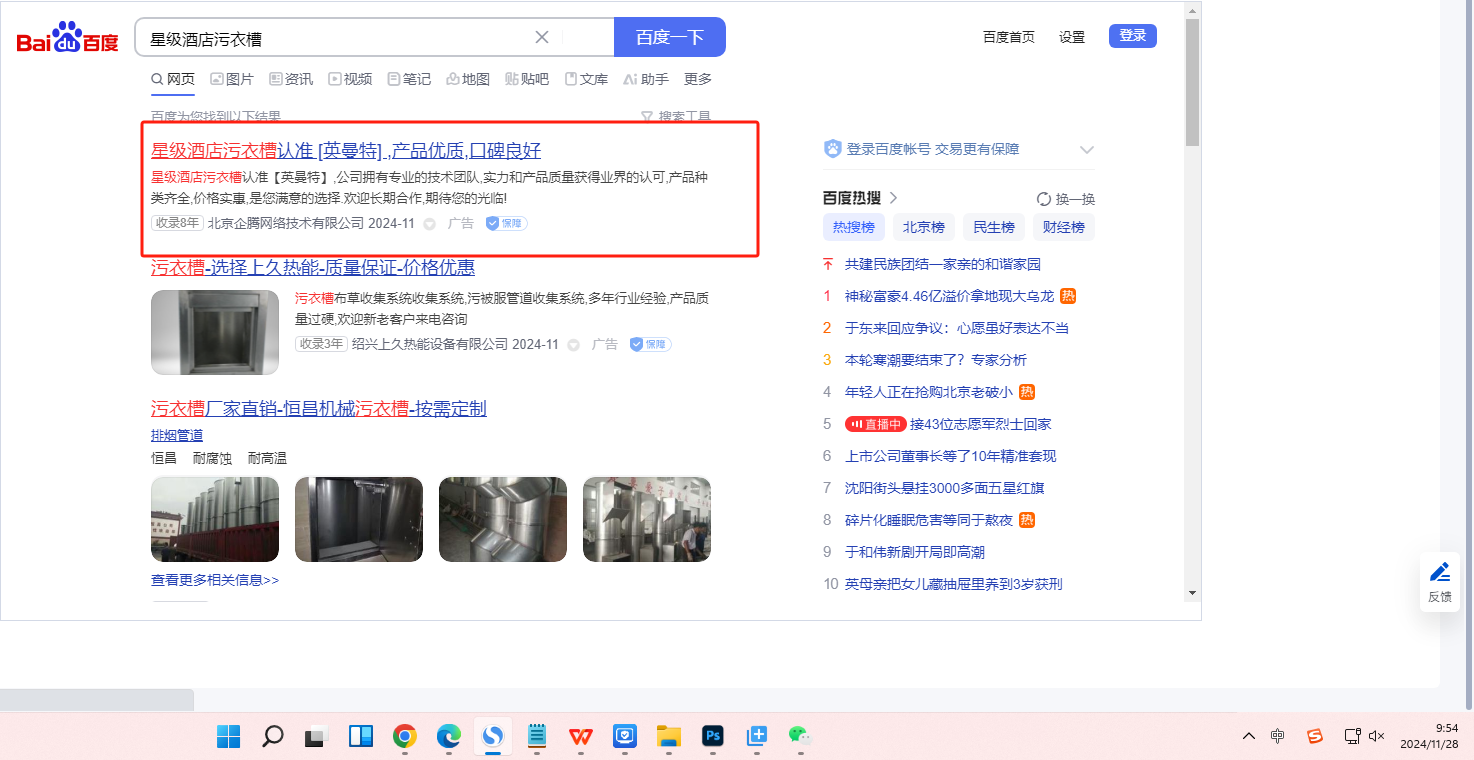Screen dimensions: 1474x760
Task: Open WPS Office from the taskbar
Action: [x=581, y=736]
